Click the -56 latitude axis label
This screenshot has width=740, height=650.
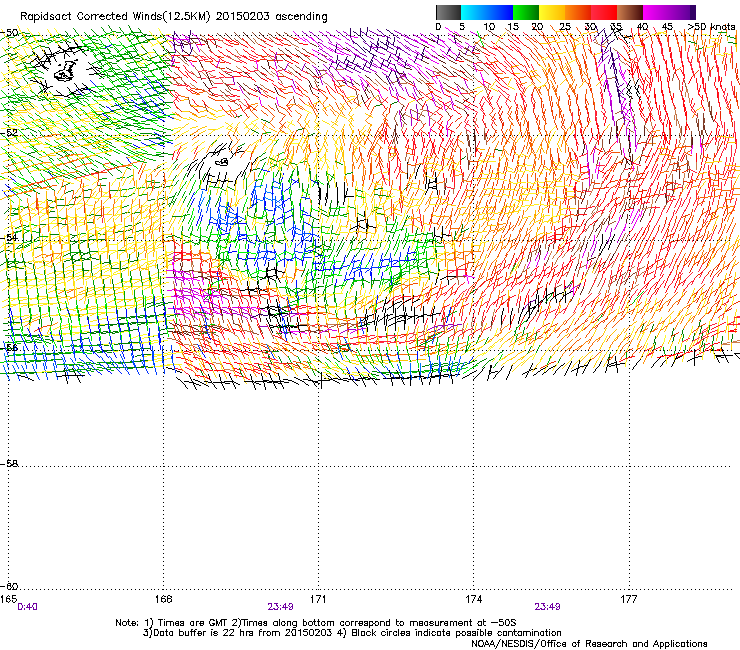(9, 347)
